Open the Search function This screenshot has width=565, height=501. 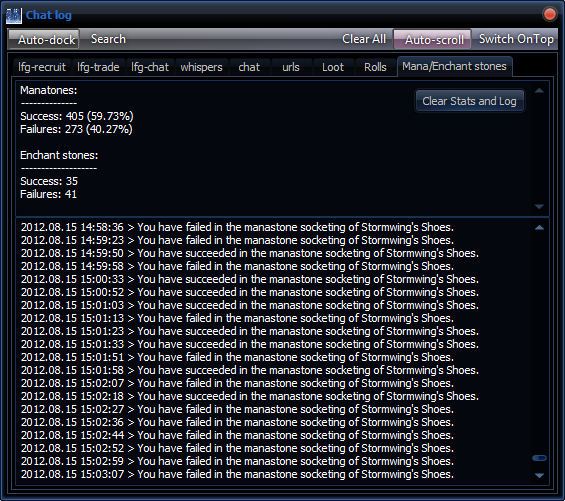coord(108,39)
